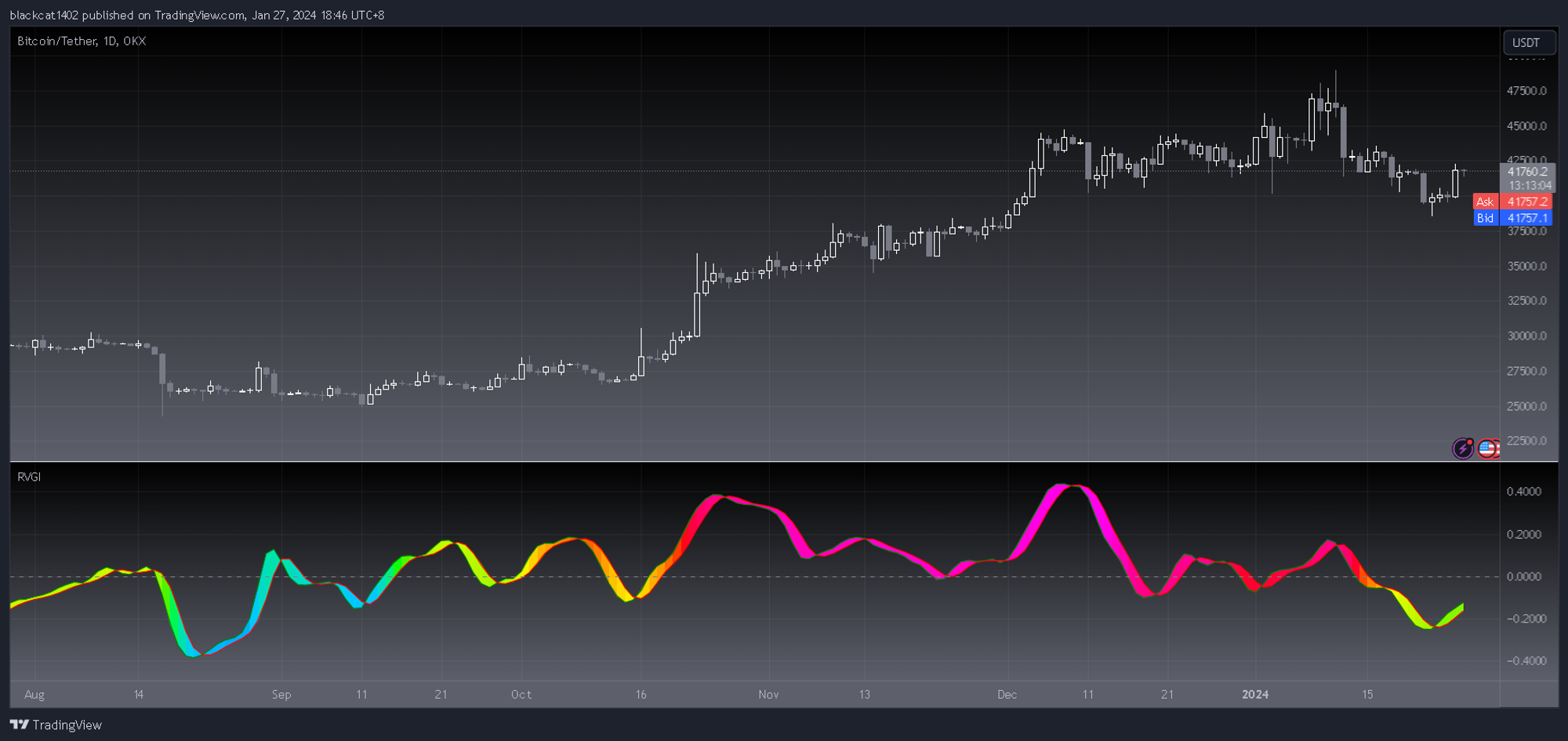The width and height of the screenshot is (1568, 741).
Task: Click the 27500.0 price scale label
Action: (1526, 372)
